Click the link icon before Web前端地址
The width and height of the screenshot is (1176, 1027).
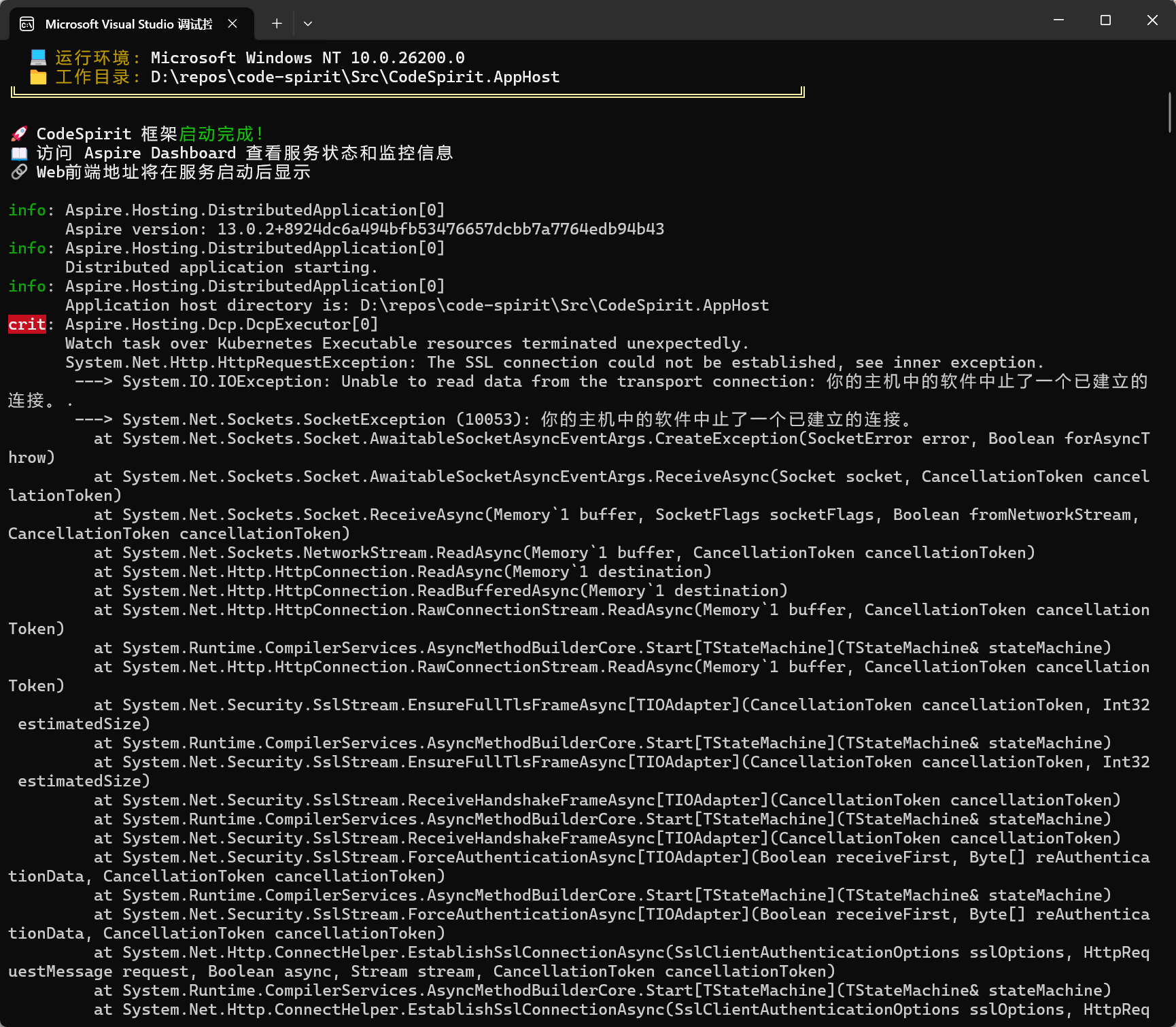pyautogui.click(x=19, y=172)
